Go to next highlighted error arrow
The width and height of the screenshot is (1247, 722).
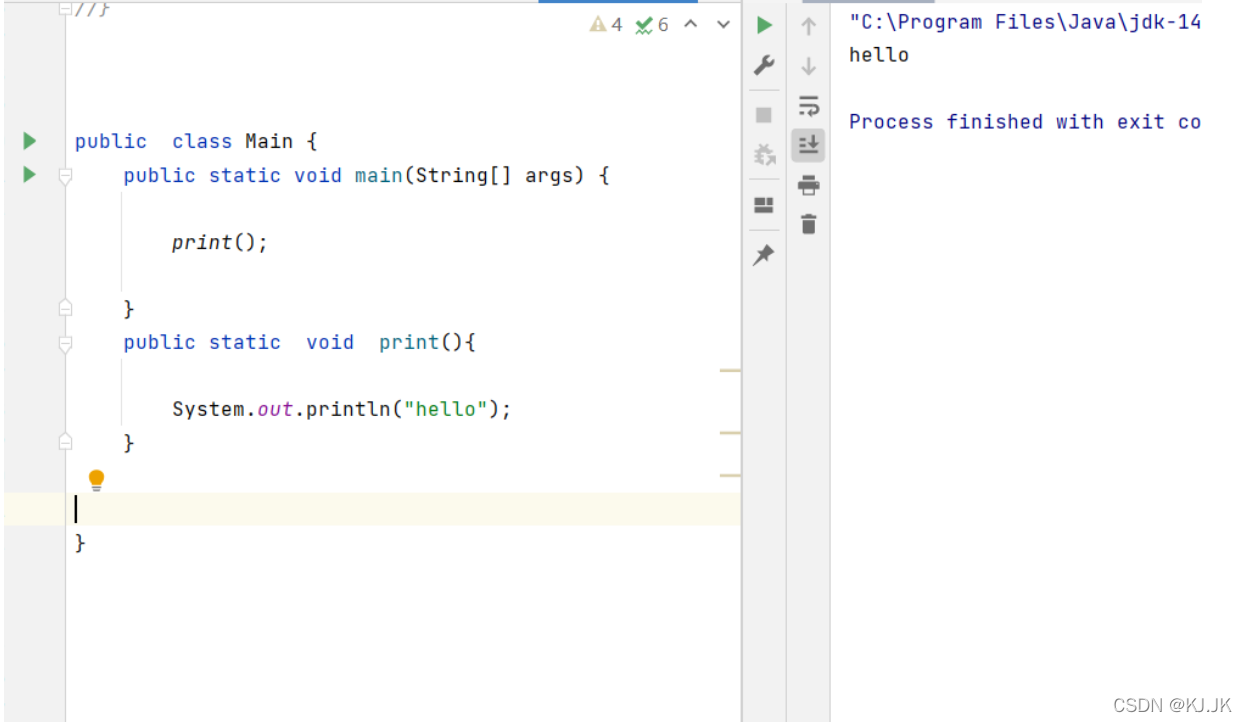[724, 24]
